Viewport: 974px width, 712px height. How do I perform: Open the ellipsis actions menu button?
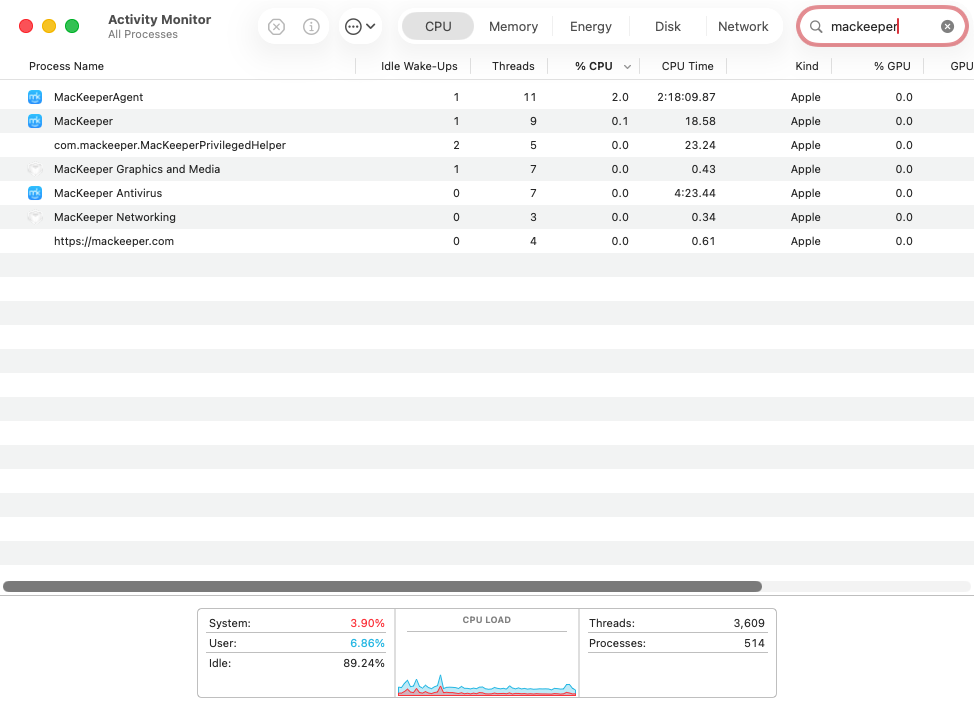pyautogui.click(x=360, y=27)
